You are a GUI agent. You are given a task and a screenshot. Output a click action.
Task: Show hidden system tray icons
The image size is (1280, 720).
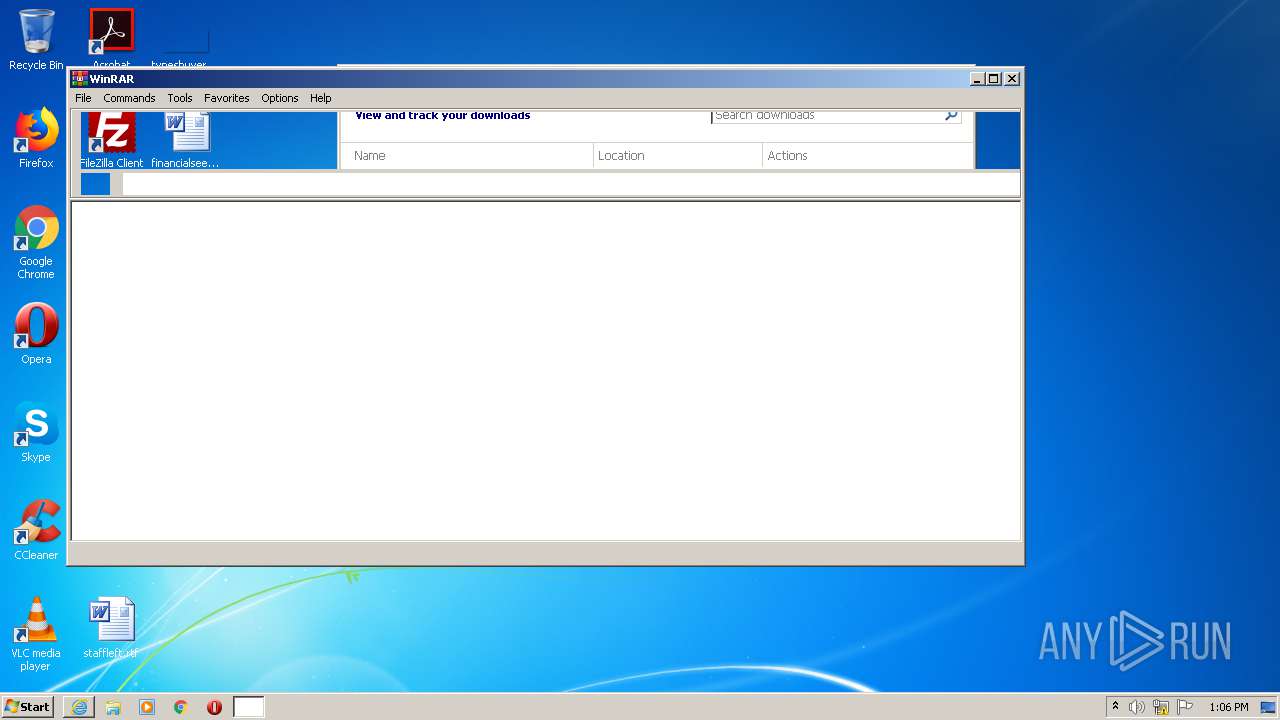[1115, 707]
